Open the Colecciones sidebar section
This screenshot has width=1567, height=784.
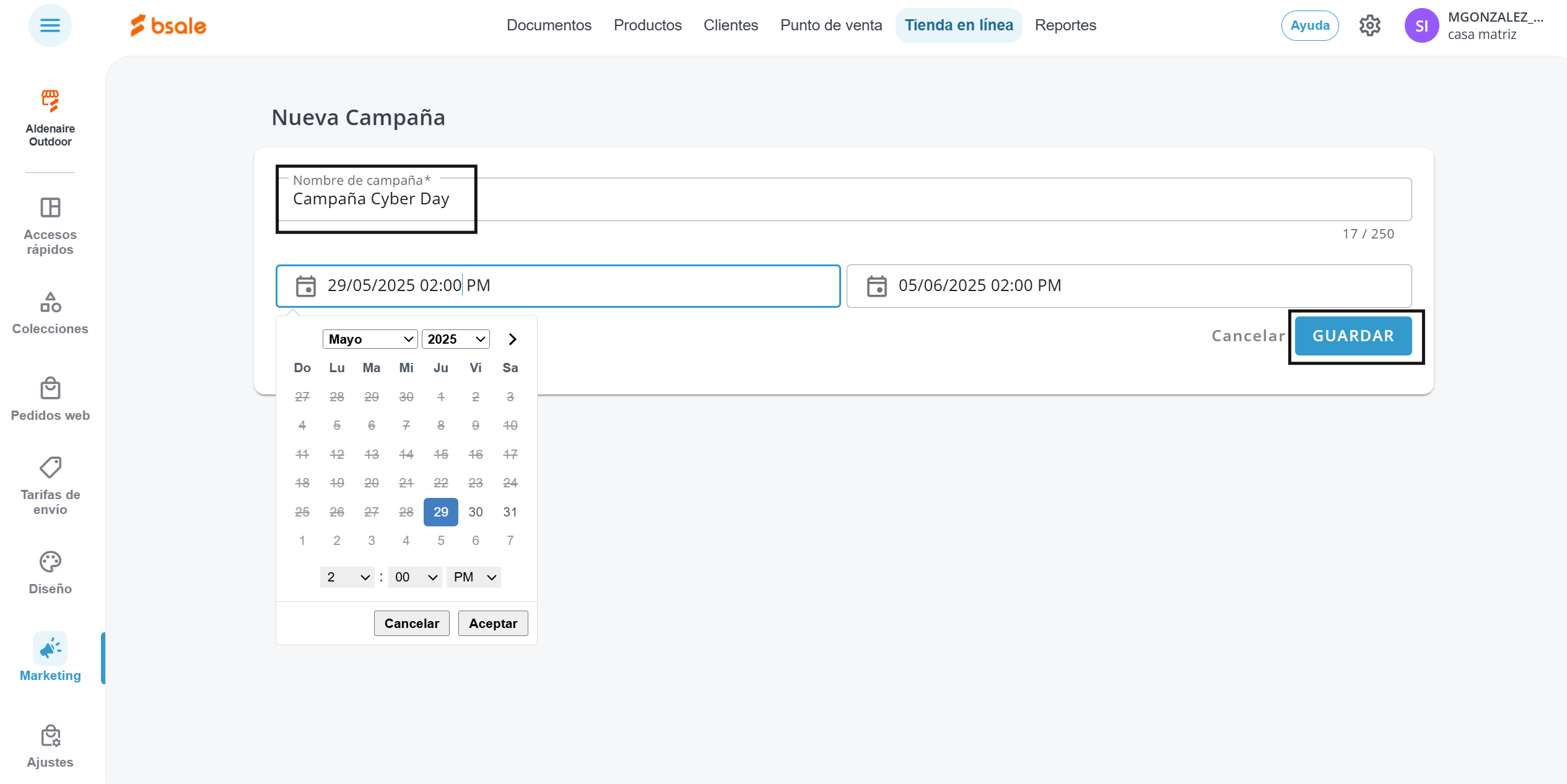(x=50, y=313)
